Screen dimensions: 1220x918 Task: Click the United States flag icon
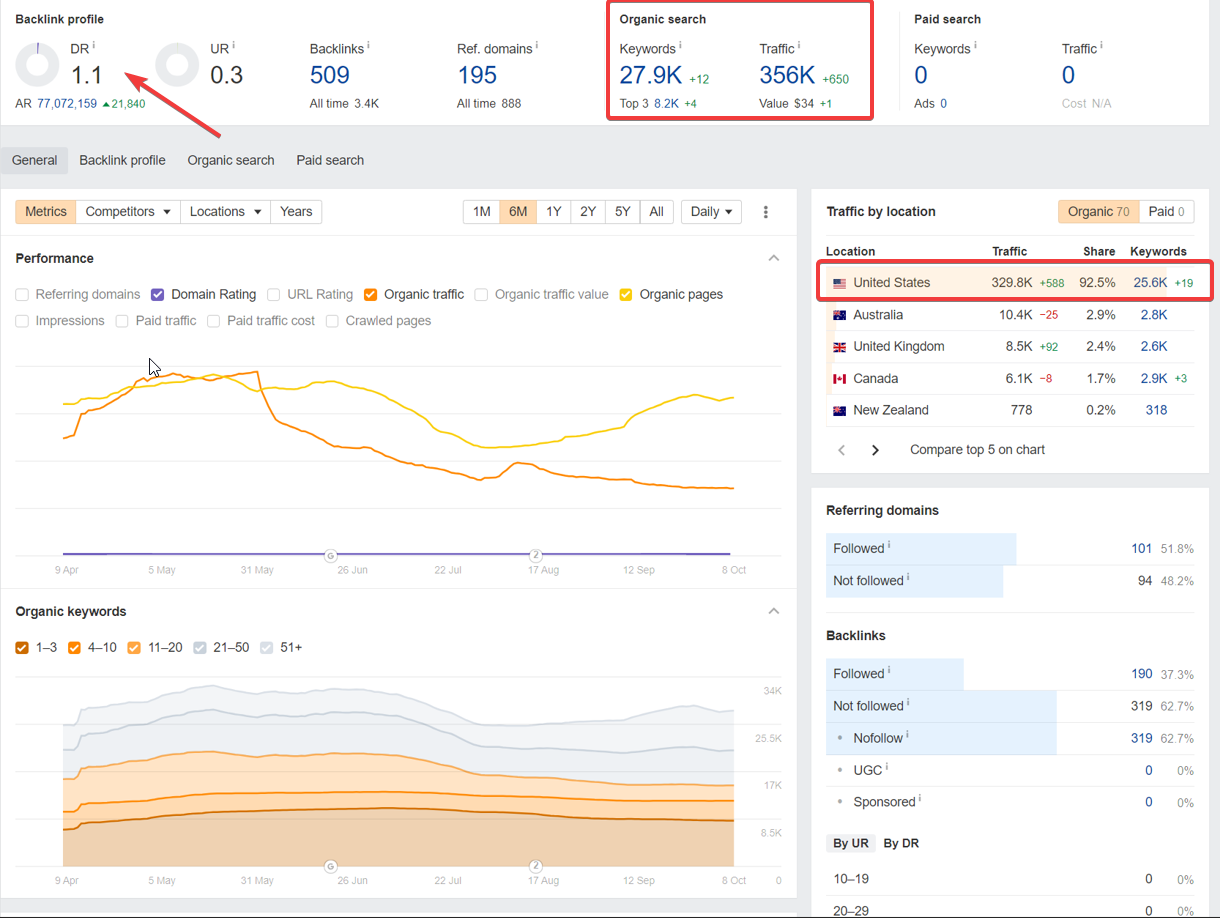(x=840, y=283)
